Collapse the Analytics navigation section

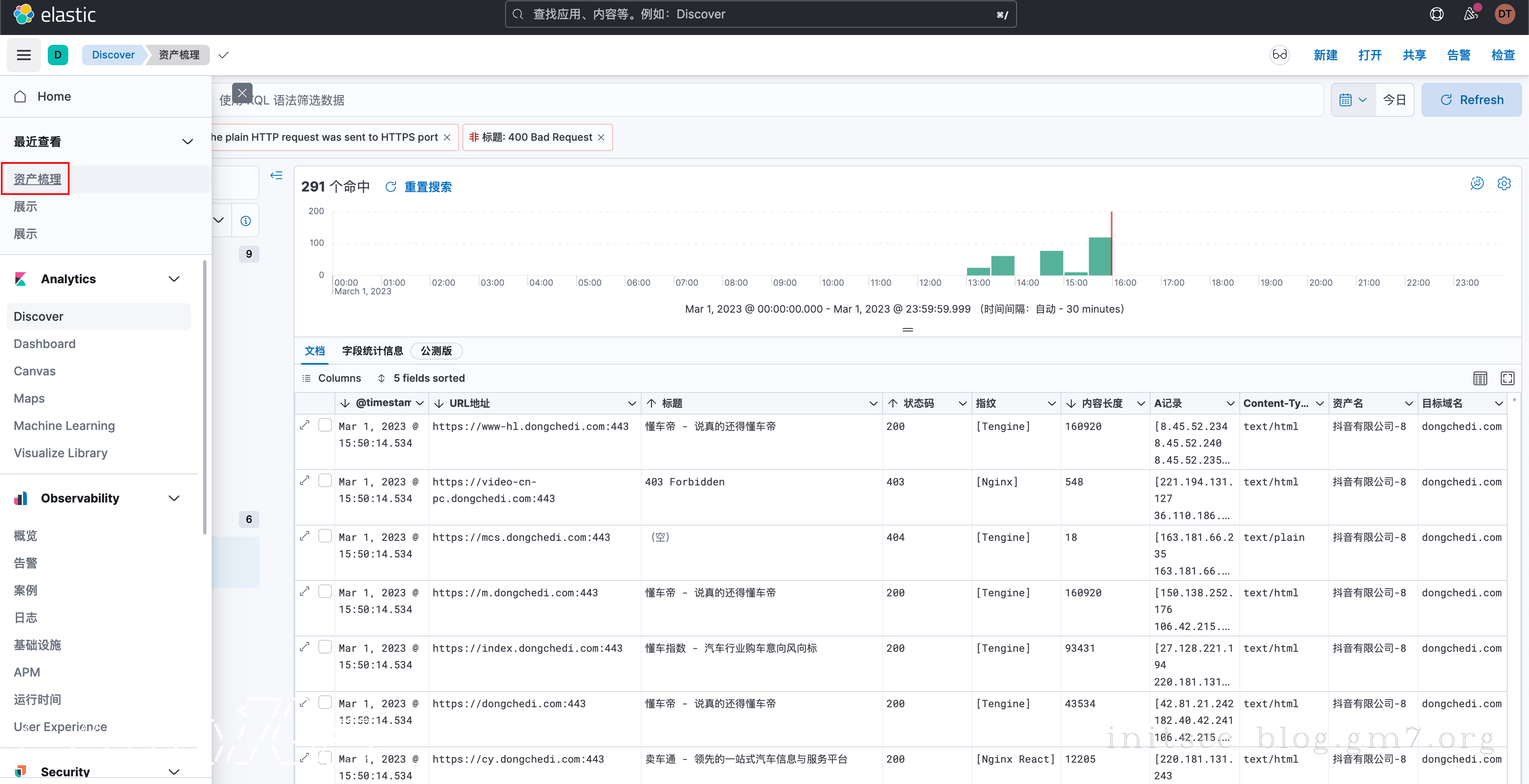pos(174,279)
